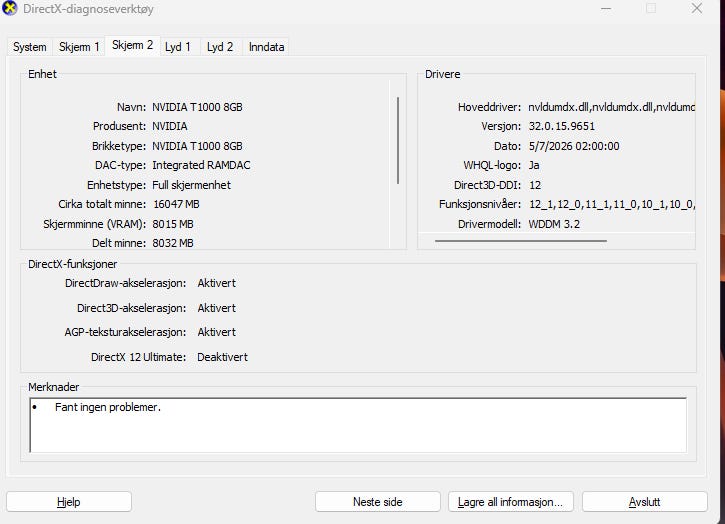The width and height of the screenshot is (725, 524).
Task: Click Lagre all informasjon button
Action: click(x=510, y=502)
